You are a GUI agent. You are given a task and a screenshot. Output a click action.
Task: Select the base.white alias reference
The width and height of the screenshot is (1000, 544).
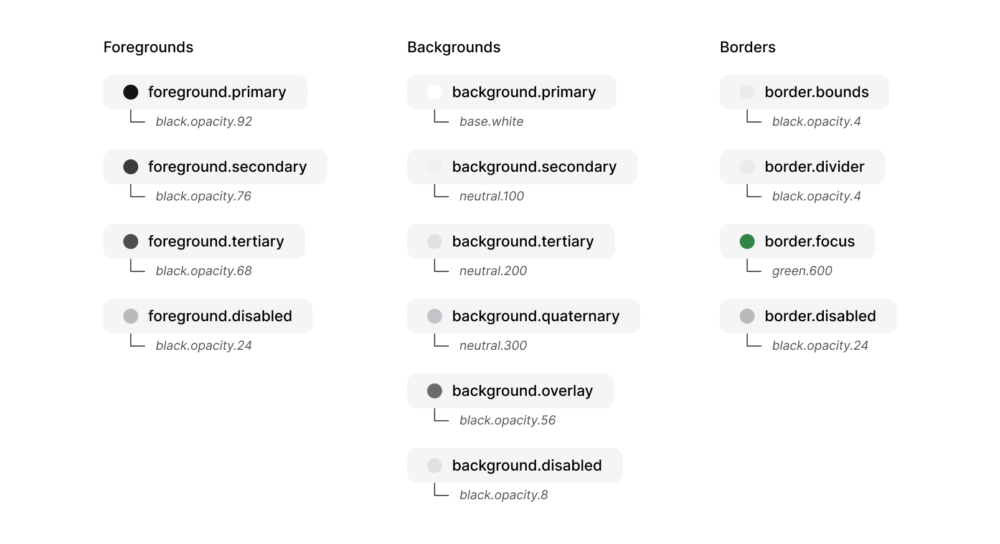click(491, 121)
